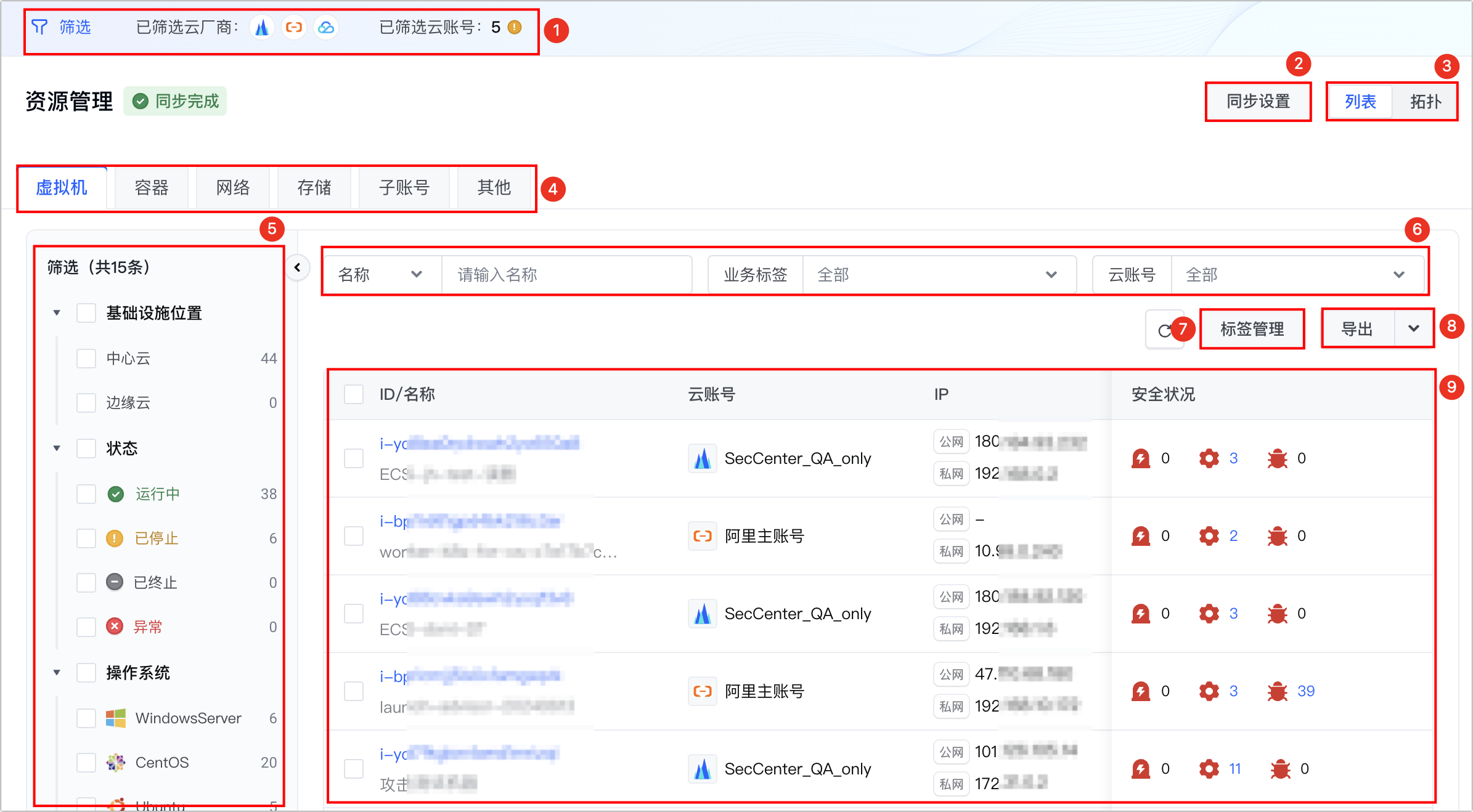
Task: Select all rows via header checkbox
Action: [354, 394]
